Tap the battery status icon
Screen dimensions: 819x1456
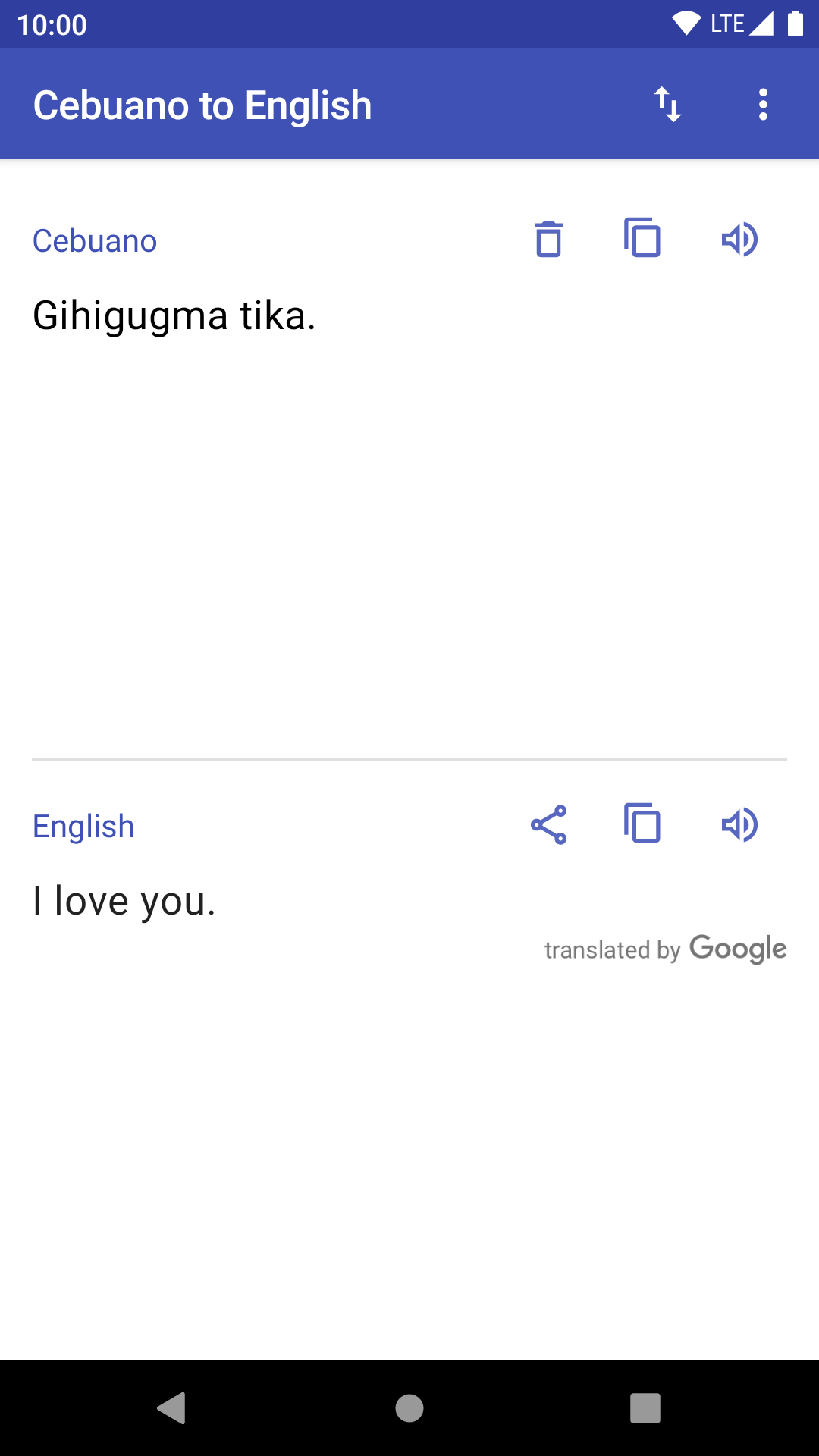pyautogui.click(x=795, y=24)
